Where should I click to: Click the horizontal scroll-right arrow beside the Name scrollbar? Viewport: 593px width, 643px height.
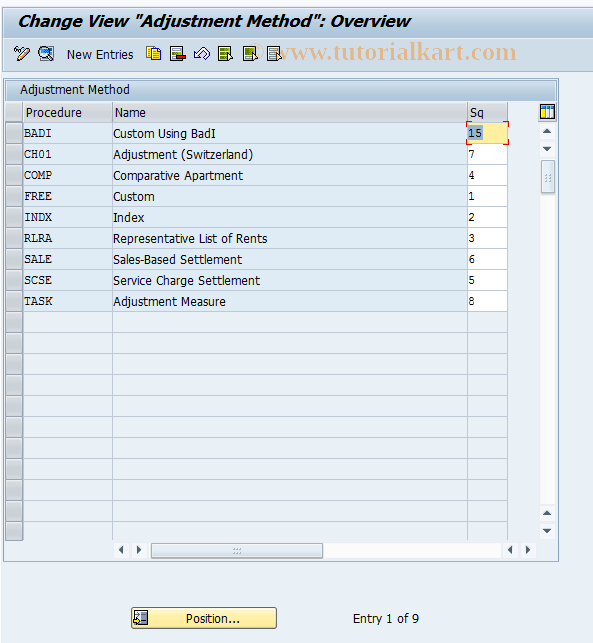pos(139,550)
